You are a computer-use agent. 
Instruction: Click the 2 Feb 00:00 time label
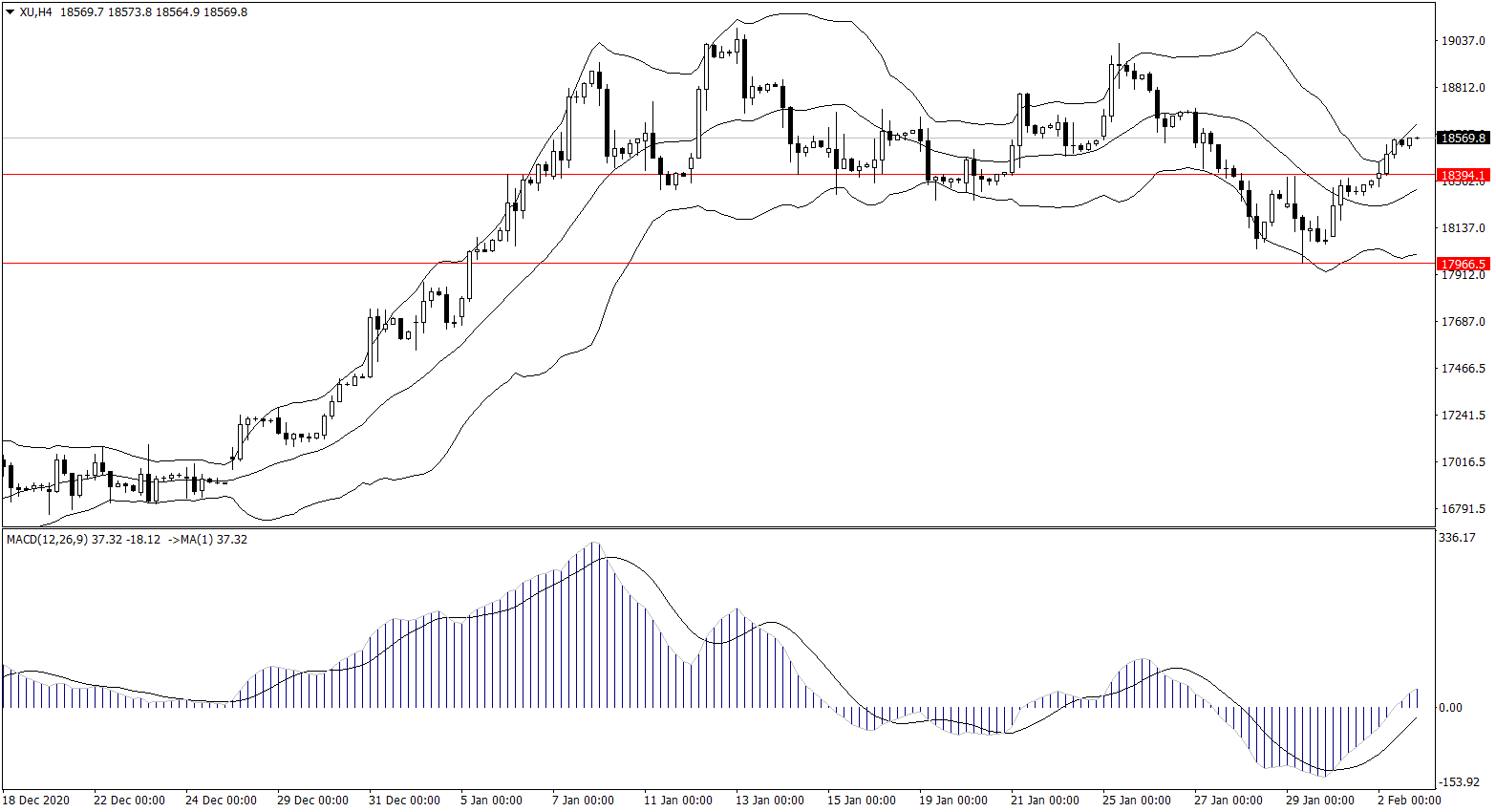pyautogui.click(x=1408, y=801)
